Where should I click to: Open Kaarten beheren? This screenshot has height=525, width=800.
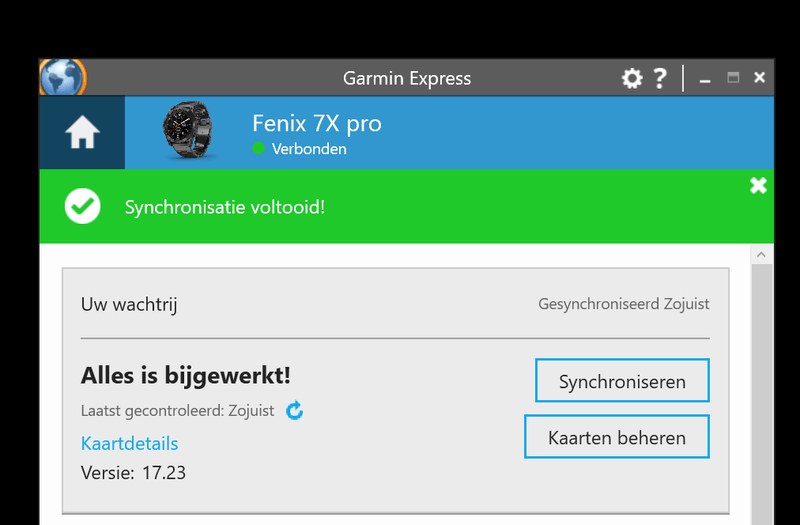point(617,437)
